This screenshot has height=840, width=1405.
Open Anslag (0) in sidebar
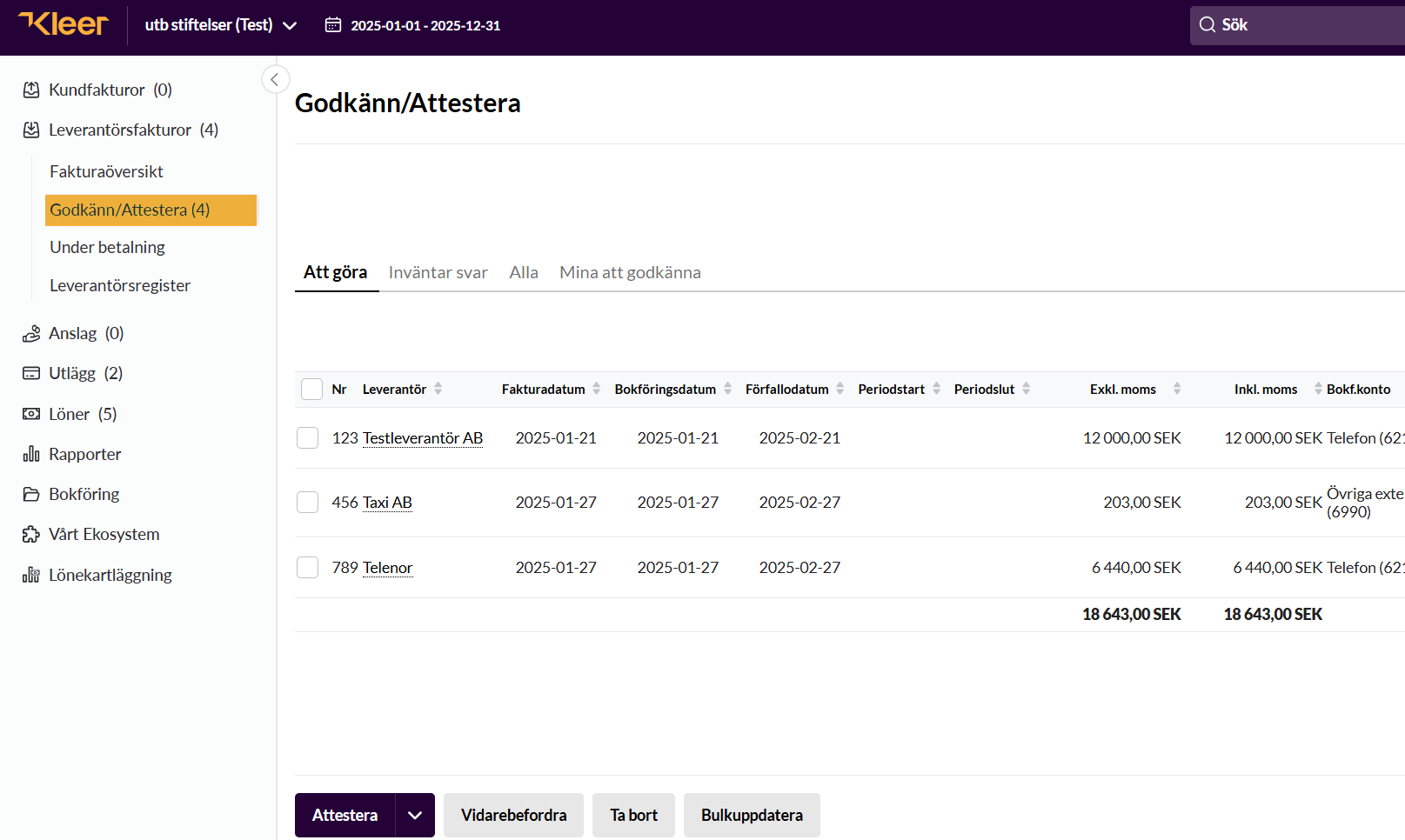[x=86, y=333]
